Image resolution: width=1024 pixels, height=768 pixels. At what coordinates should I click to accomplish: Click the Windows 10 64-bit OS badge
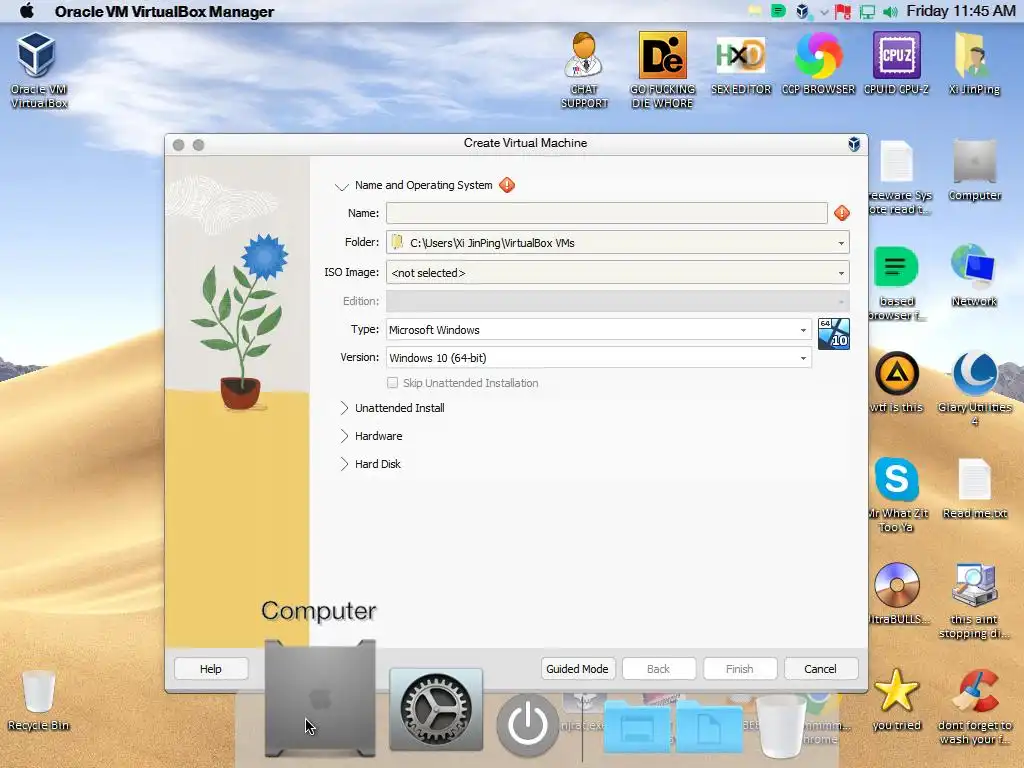click(x=833, y=334)
